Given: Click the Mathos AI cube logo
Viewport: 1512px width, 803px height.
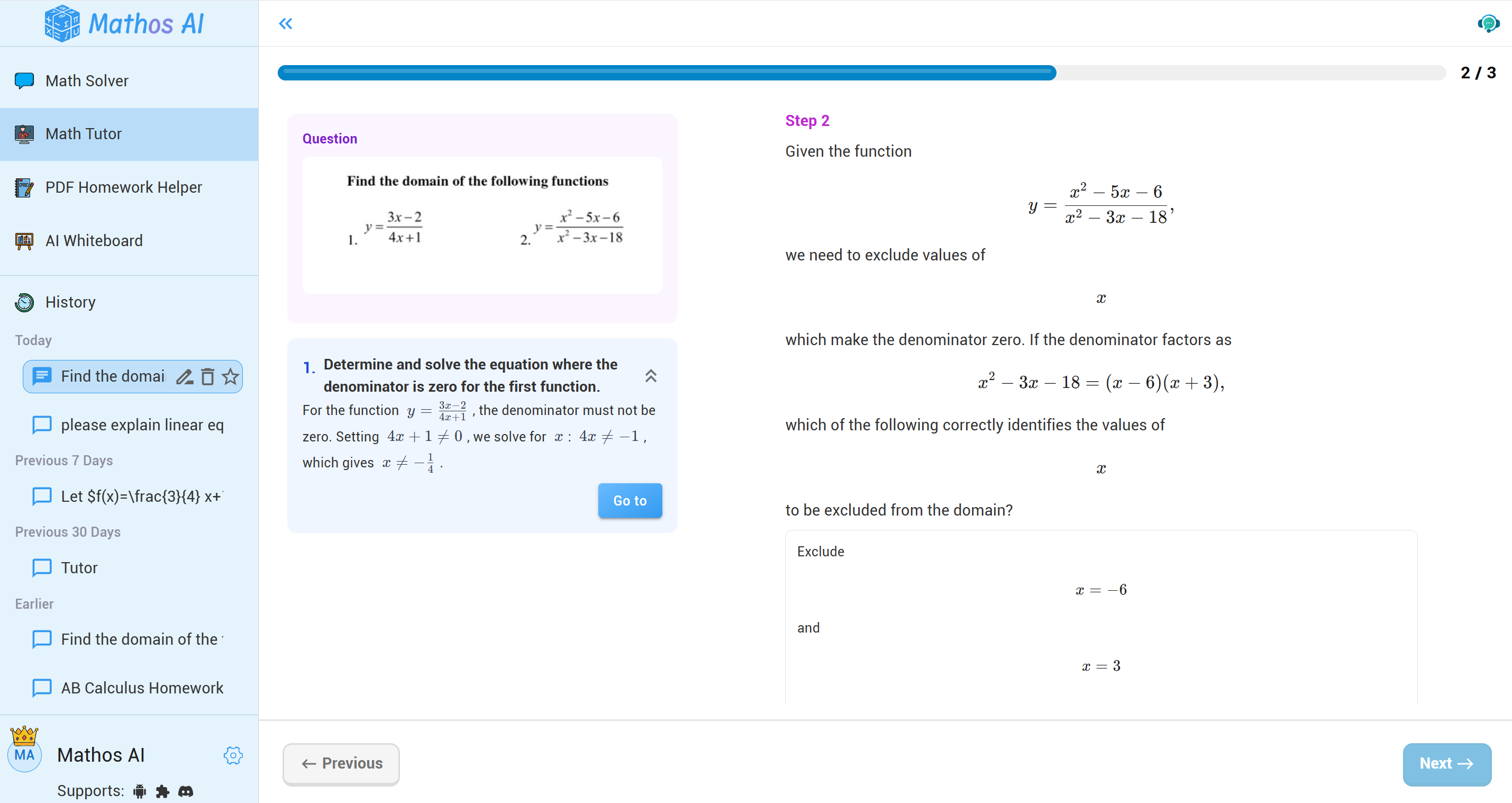Looking at the screenshot, I should [62, 23].
